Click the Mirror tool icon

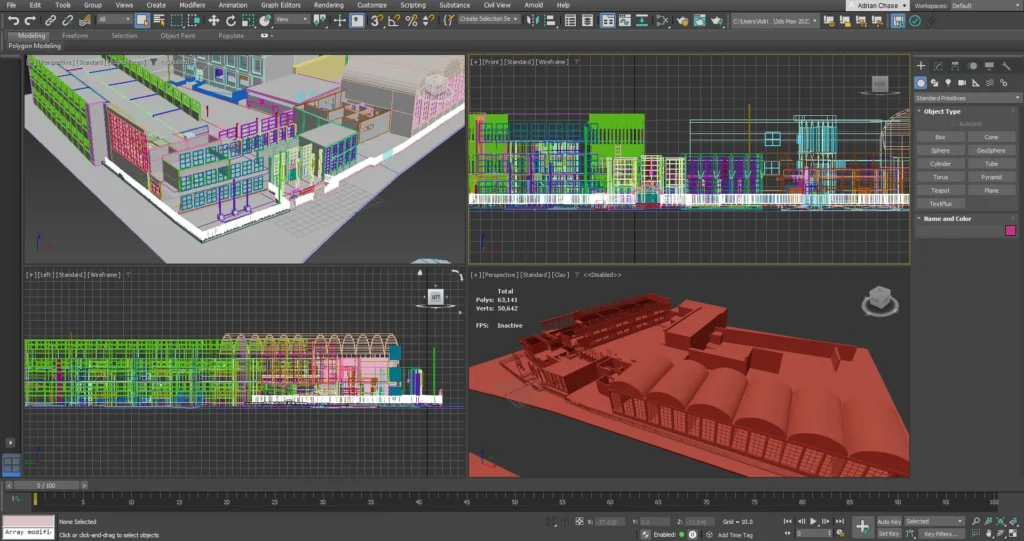click(x=533, y=21)
